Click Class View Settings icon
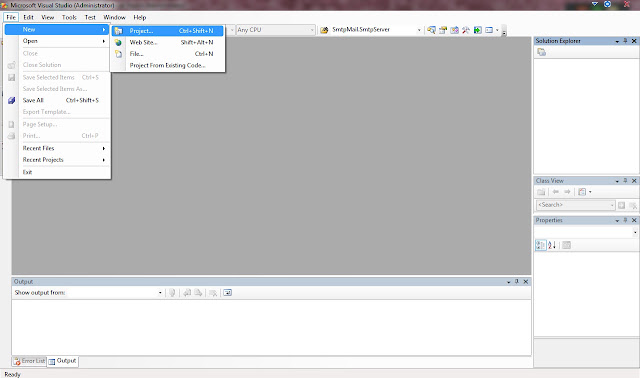The width and height of the screenshot is (640, 378). pos(582,192)
